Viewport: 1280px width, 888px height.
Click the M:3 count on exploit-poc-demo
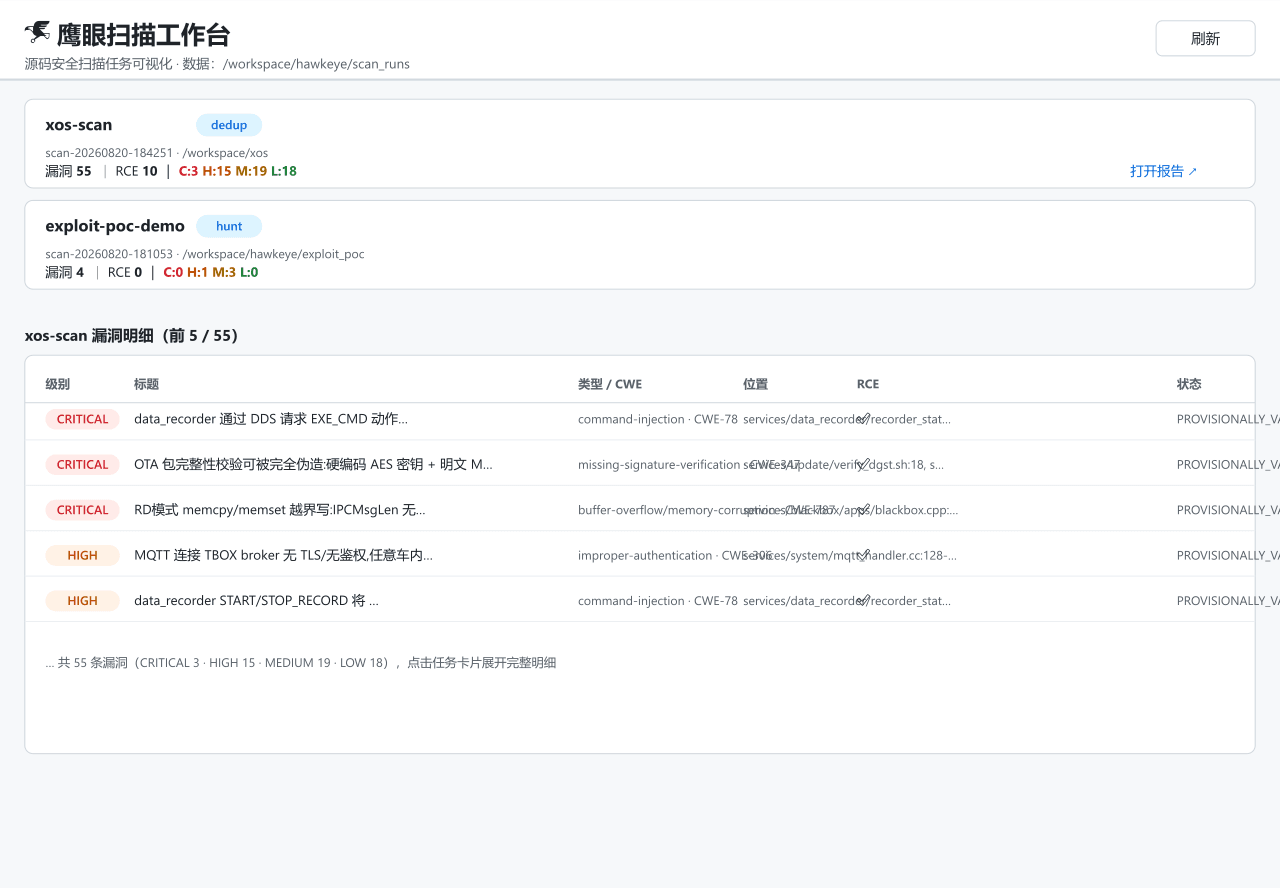(224, 272)
